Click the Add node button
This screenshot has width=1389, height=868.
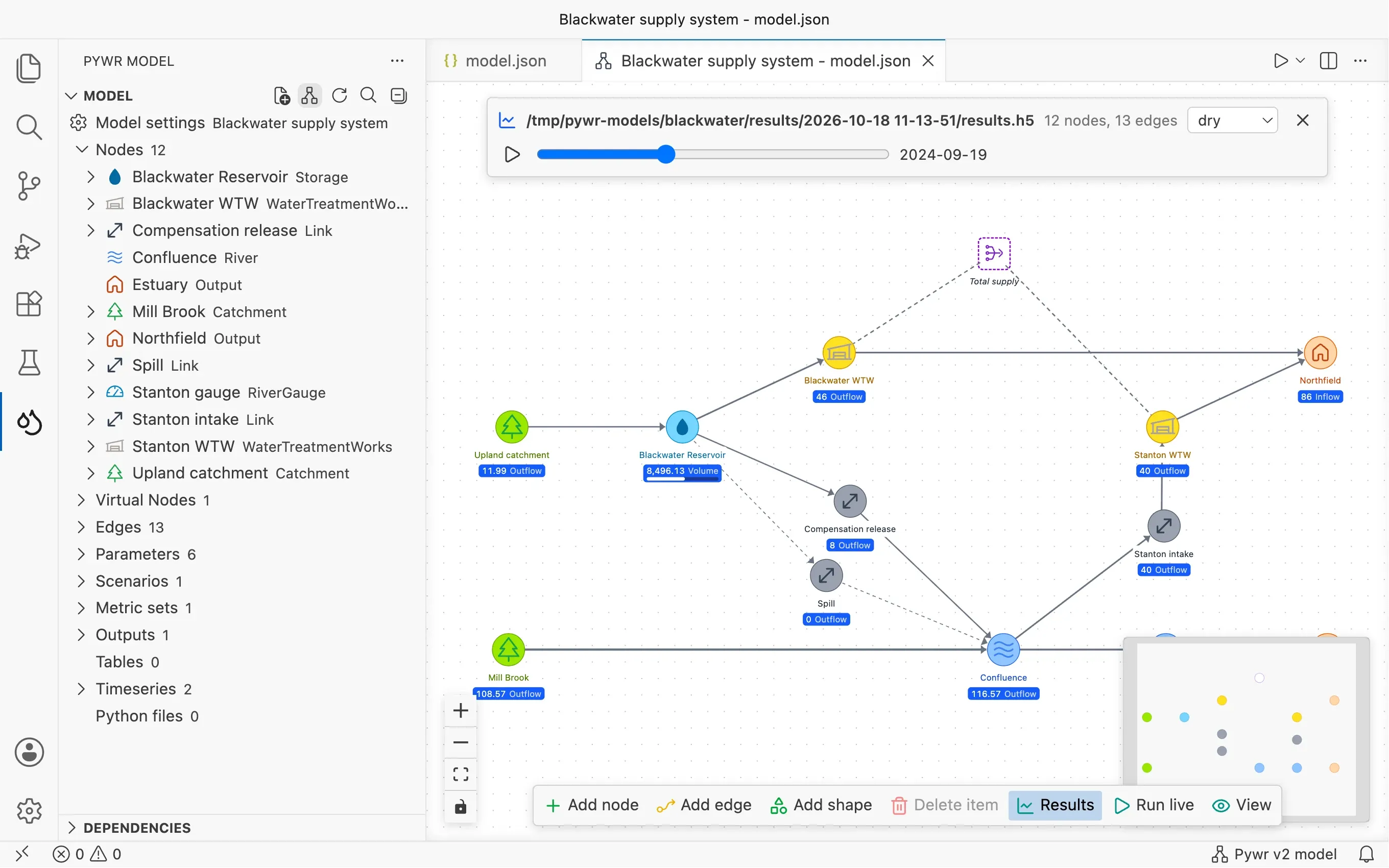click(592, 805)
